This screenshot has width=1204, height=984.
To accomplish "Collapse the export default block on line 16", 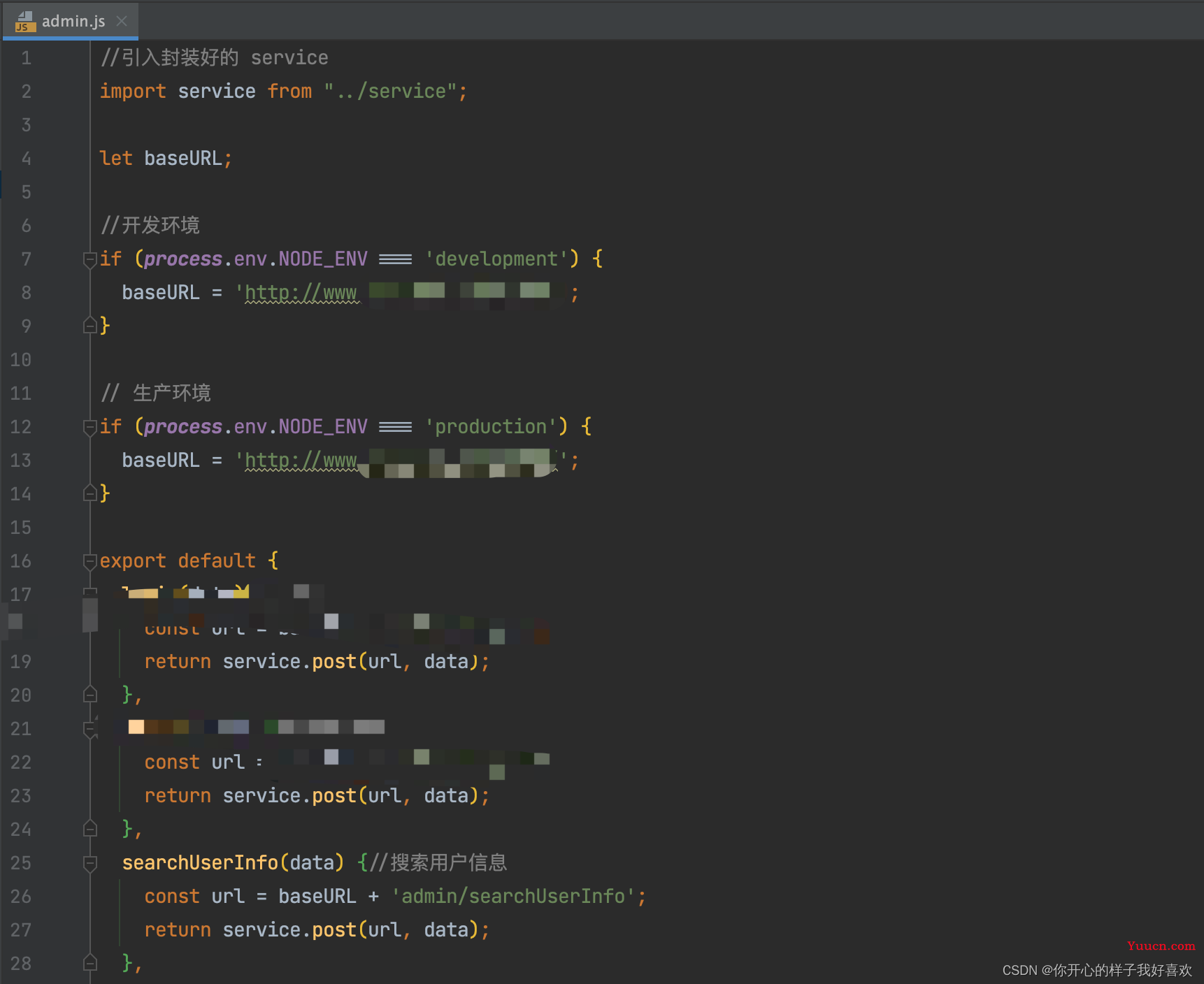I will pyautogui.click(x=89, y=561).
